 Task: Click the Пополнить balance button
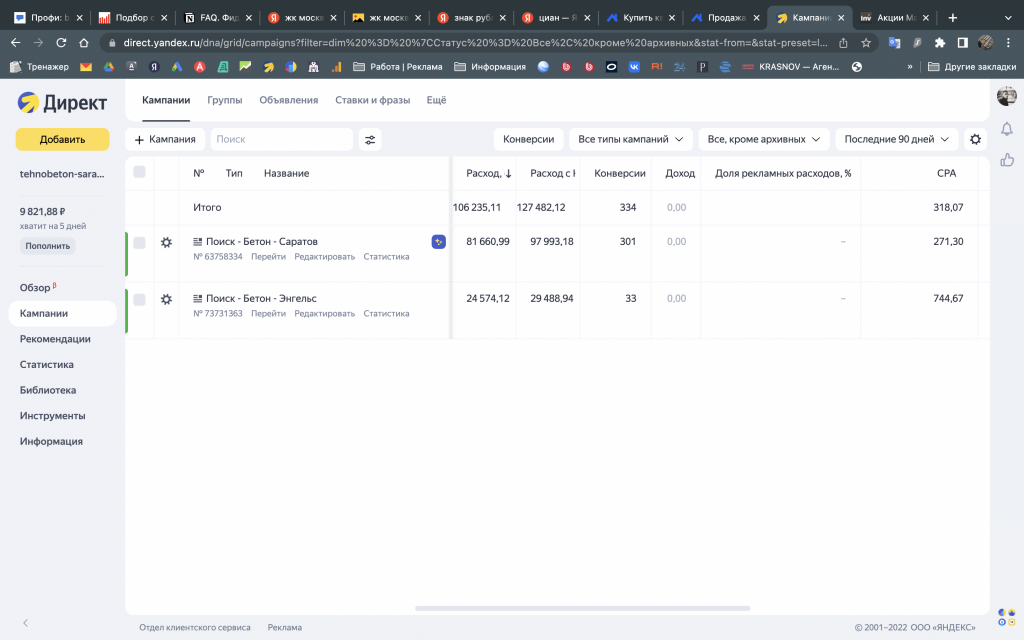click(47, 246)
